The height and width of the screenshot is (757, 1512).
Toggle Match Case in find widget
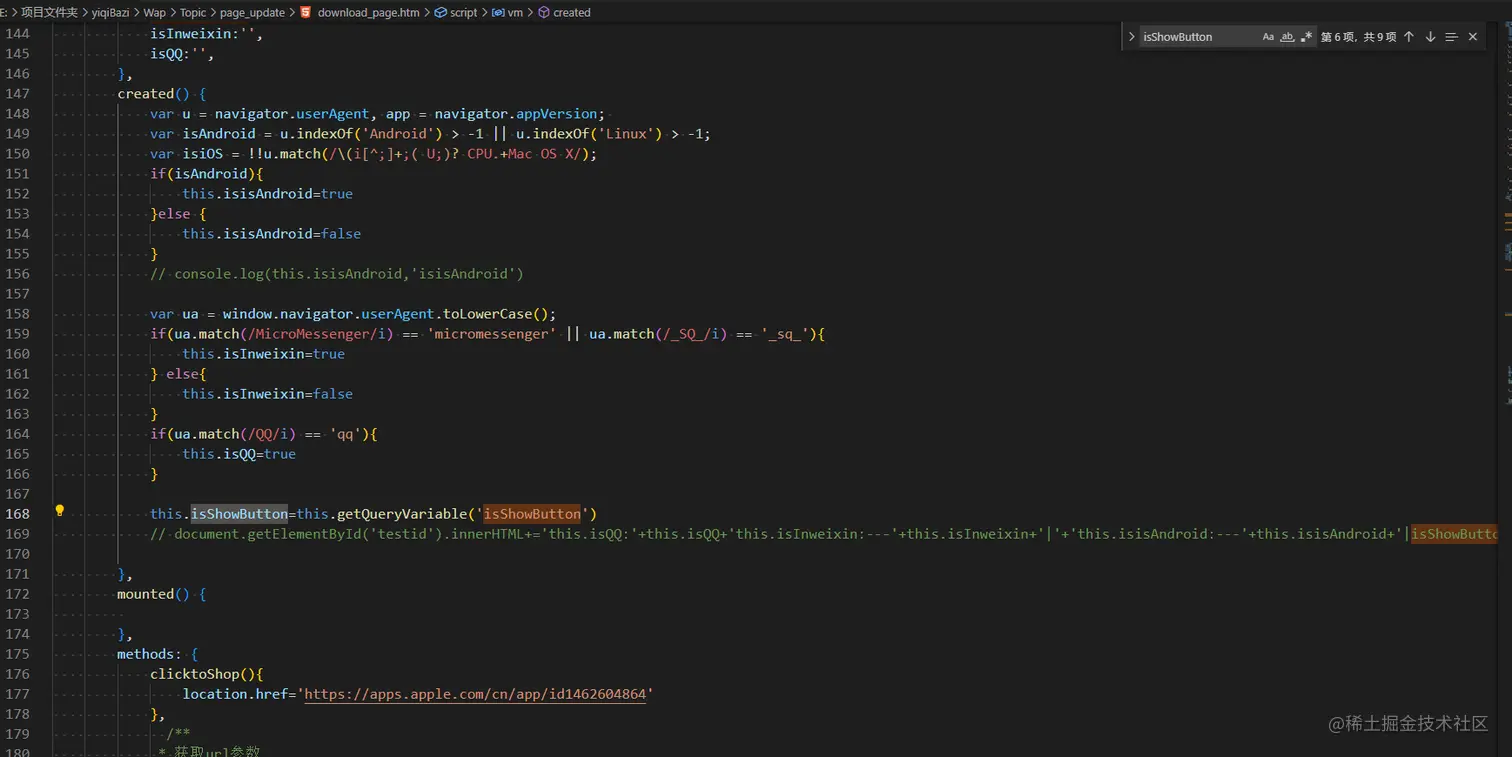pos(1268,37)
